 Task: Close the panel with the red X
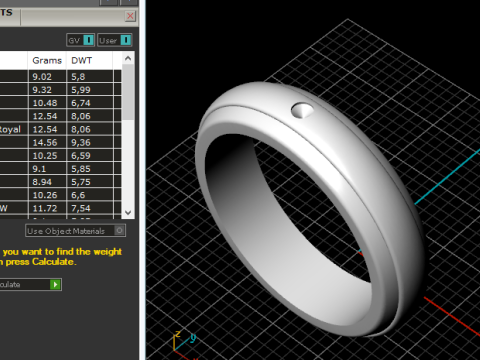130,16
